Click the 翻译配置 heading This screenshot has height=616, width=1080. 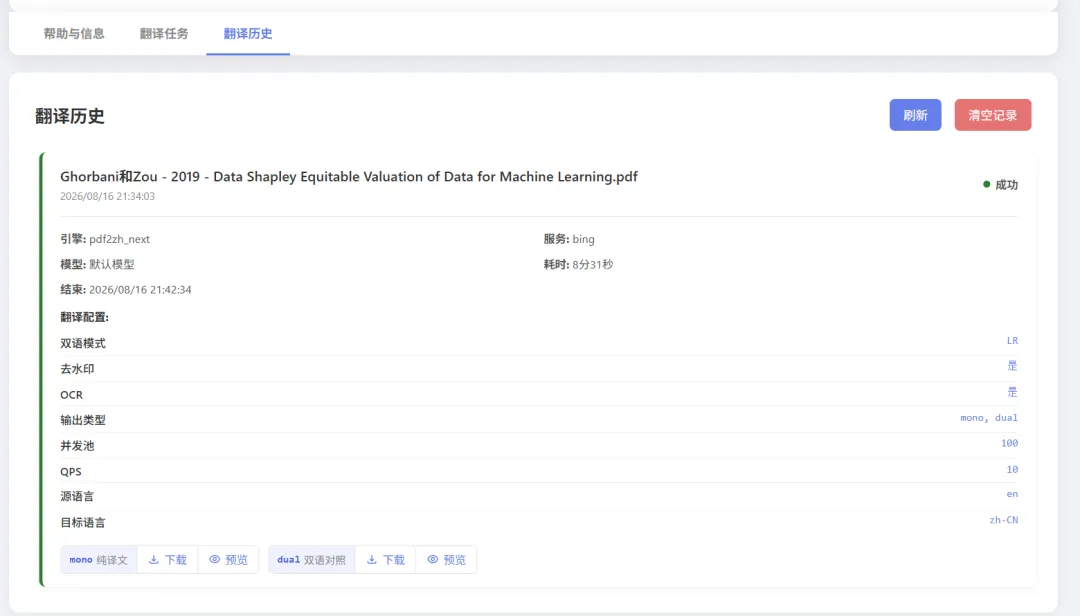pyautogui.click(x=85, y=317)
